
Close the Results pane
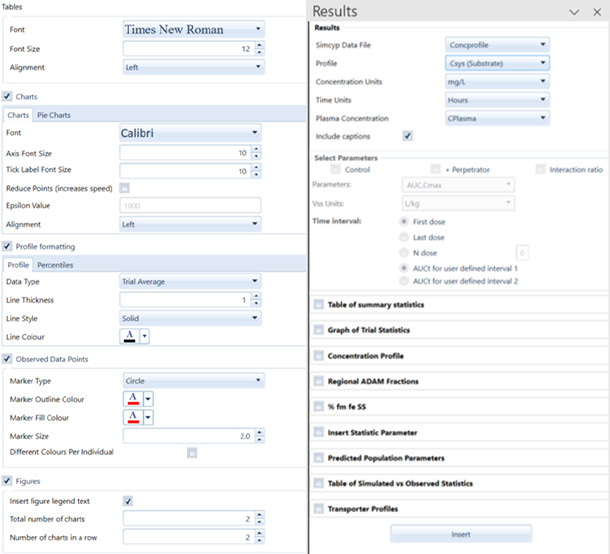[597, 12]
